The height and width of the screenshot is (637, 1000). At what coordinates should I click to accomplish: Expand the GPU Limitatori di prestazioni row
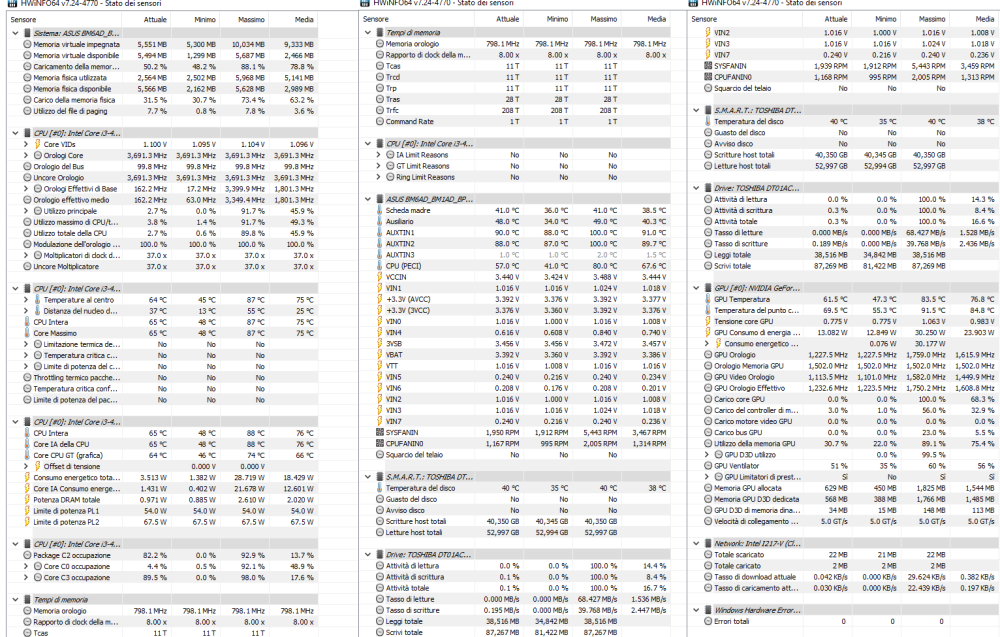point(707,477)
